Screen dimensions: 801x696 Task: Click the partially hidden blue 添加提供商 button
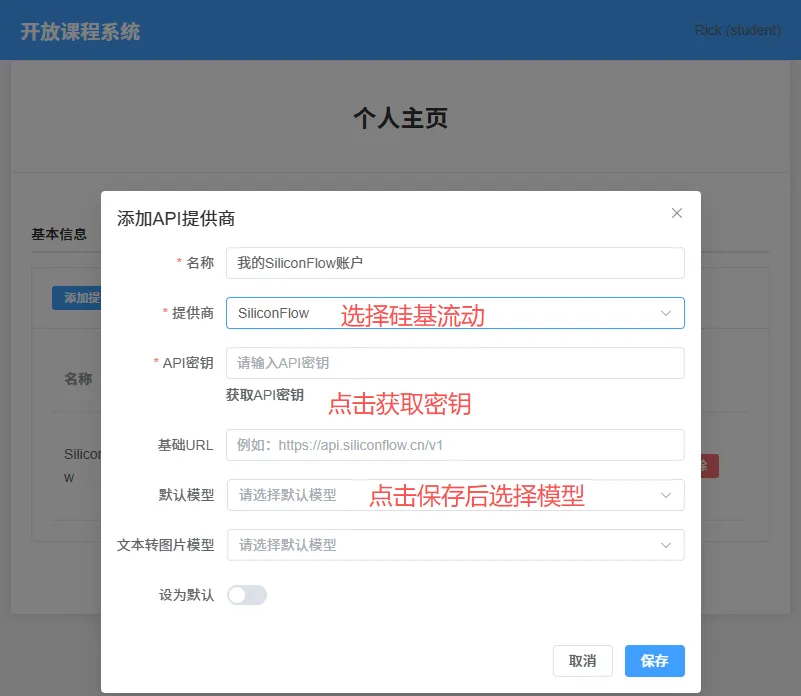click(x=77, y=298)
